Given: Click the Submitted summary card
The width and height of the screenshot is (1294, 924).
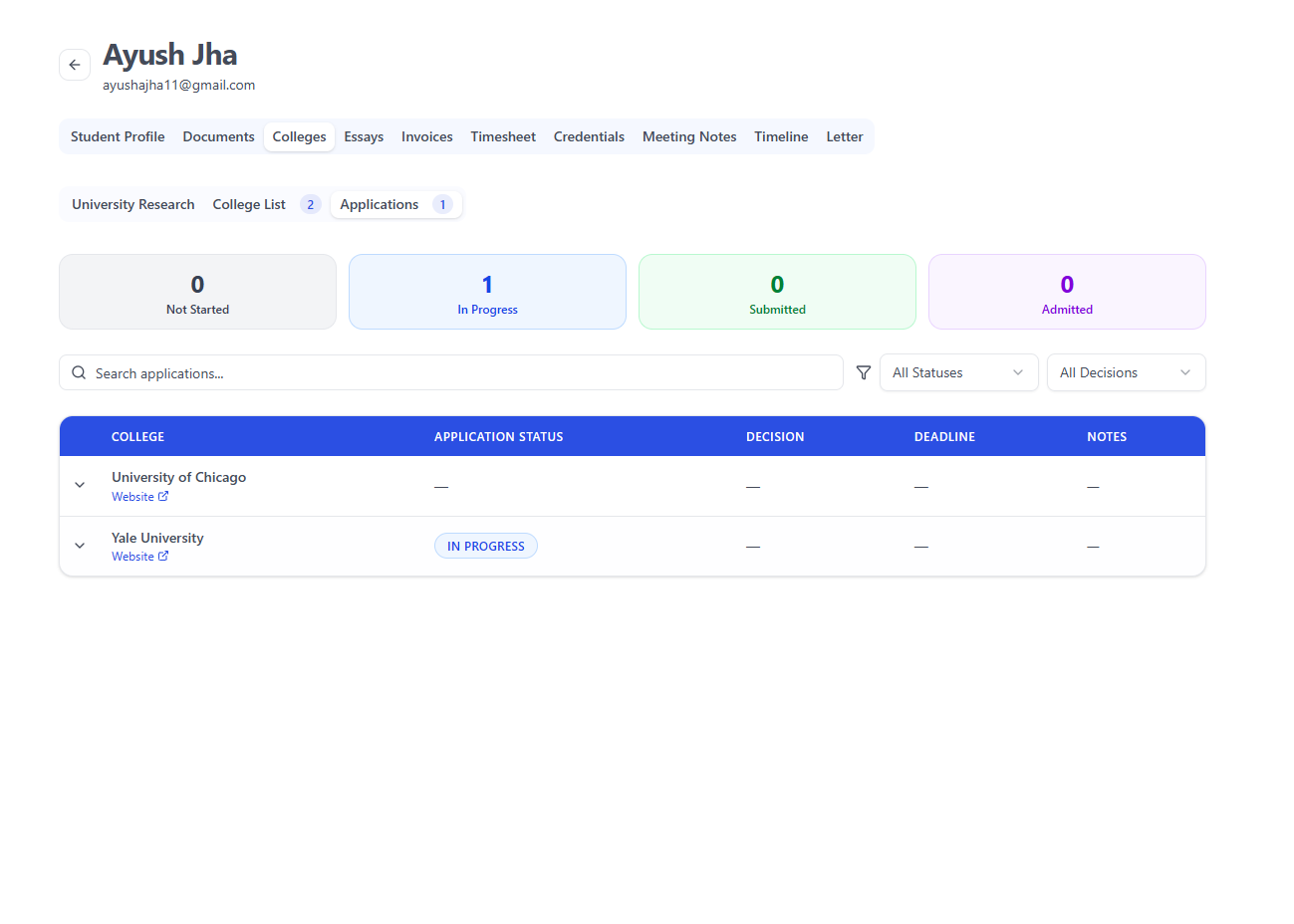Looking at the screenshot, I should point(777,292).
